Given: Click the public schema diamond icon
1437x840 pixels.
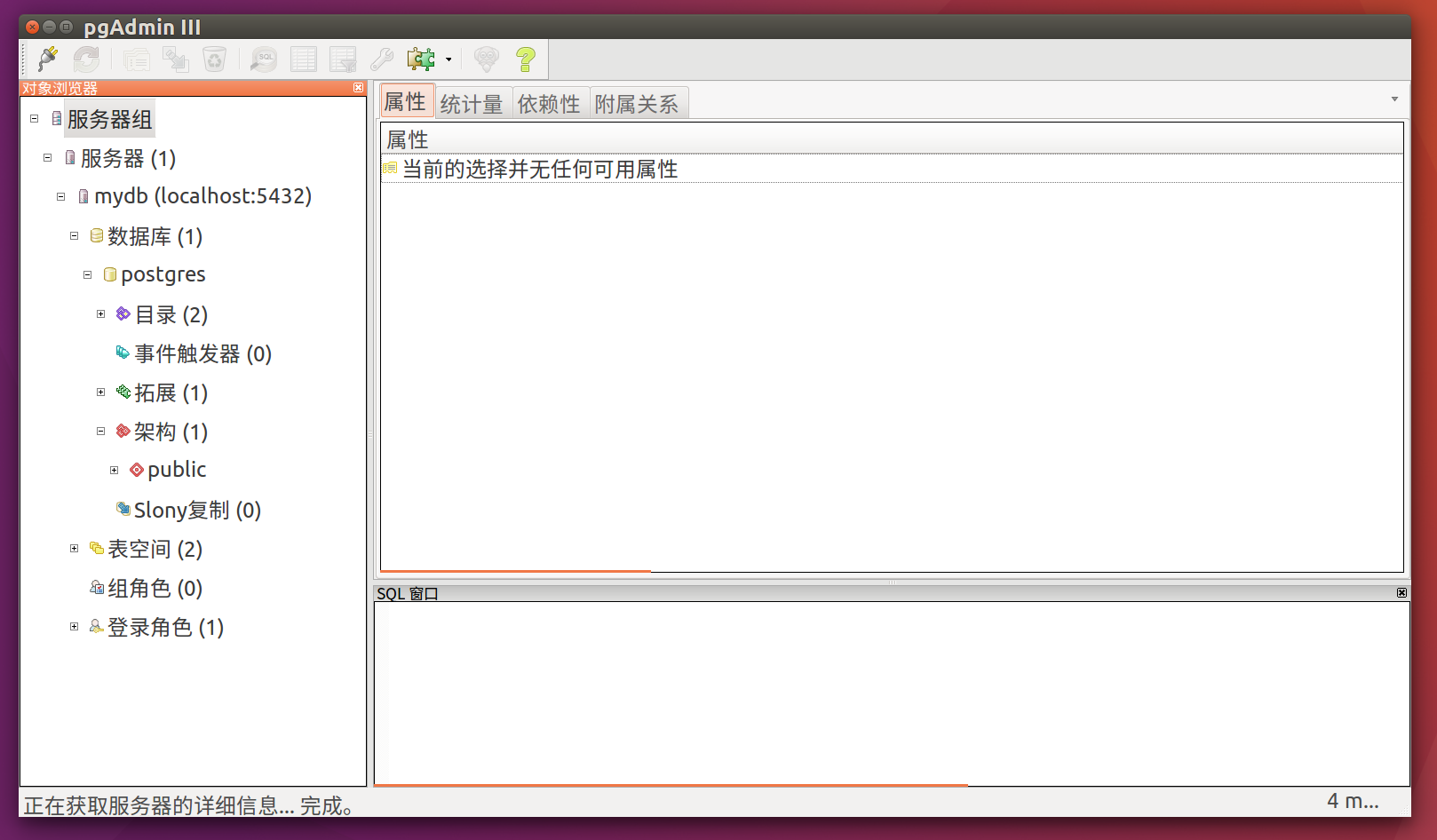Looking at the screenshot, I should [137, 470].
